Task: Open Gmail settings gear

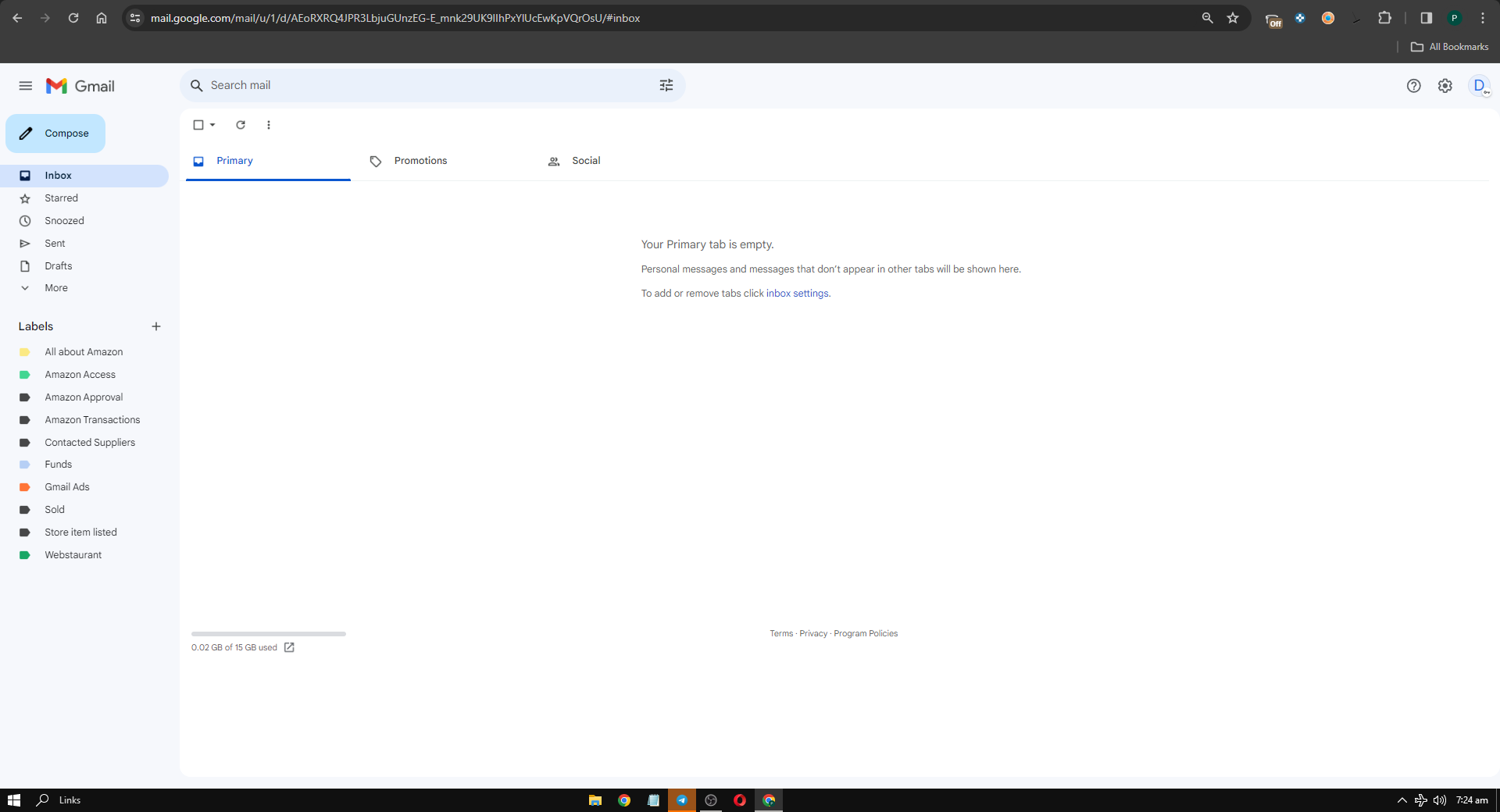Action: [x=1445, y=86]
